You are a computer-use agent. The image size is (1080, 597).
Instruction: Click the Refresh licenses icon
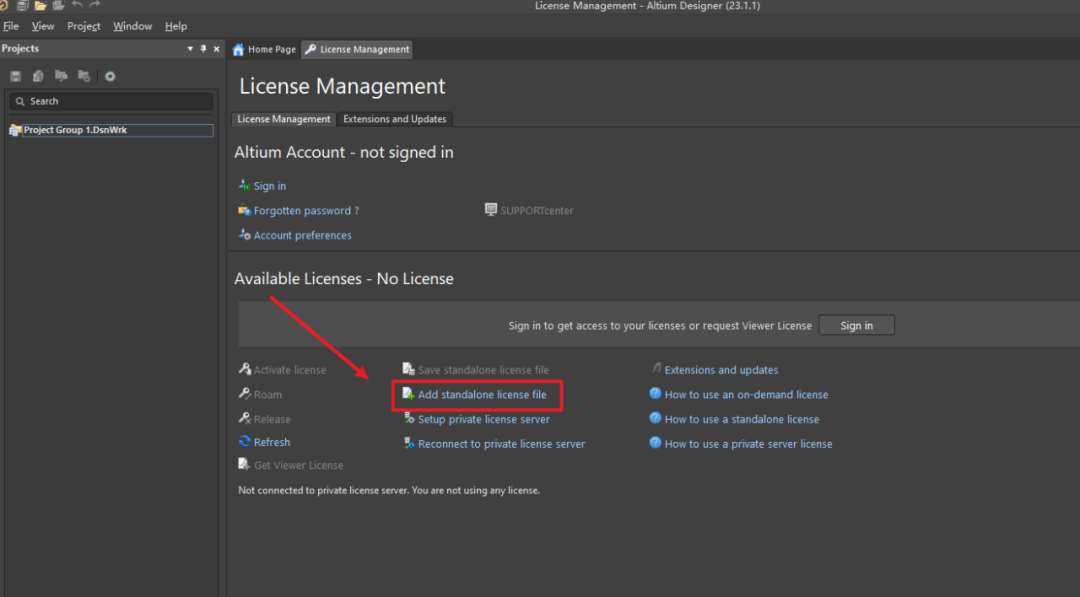click(245, 442)
